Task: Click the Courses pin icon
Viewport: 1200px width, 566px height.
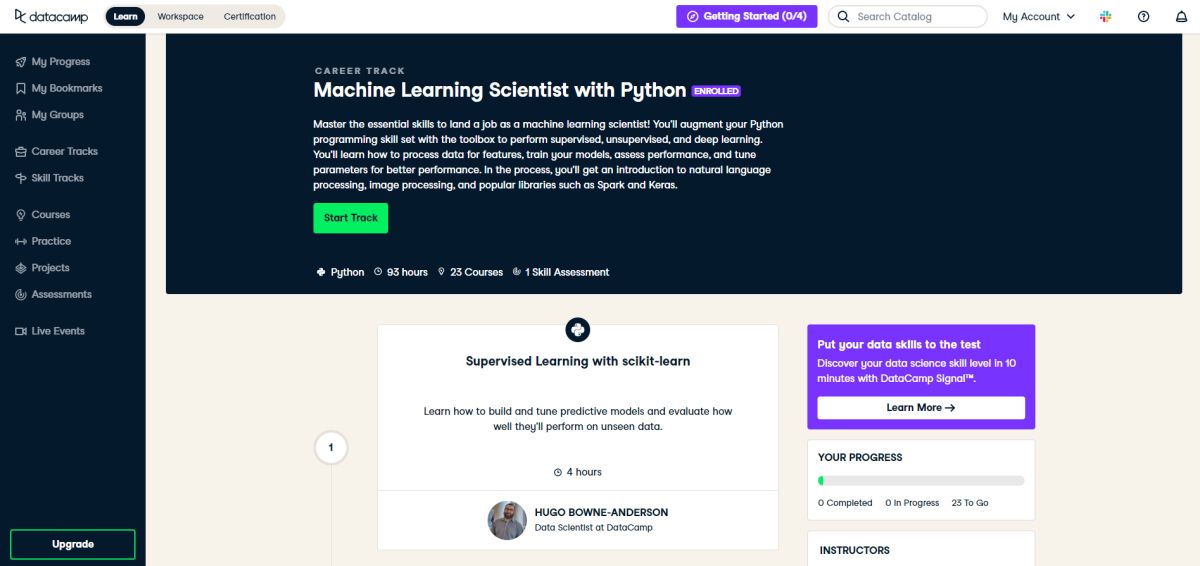Action: coord(21,215)
